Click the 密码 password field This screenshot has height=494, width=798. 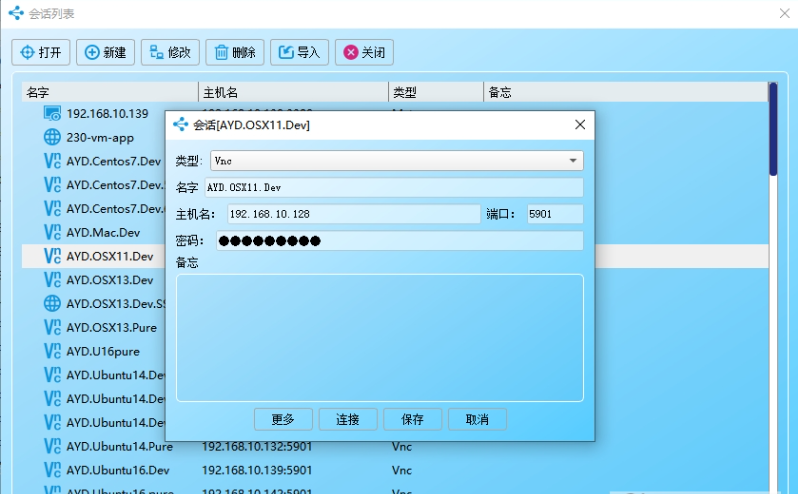400,241
